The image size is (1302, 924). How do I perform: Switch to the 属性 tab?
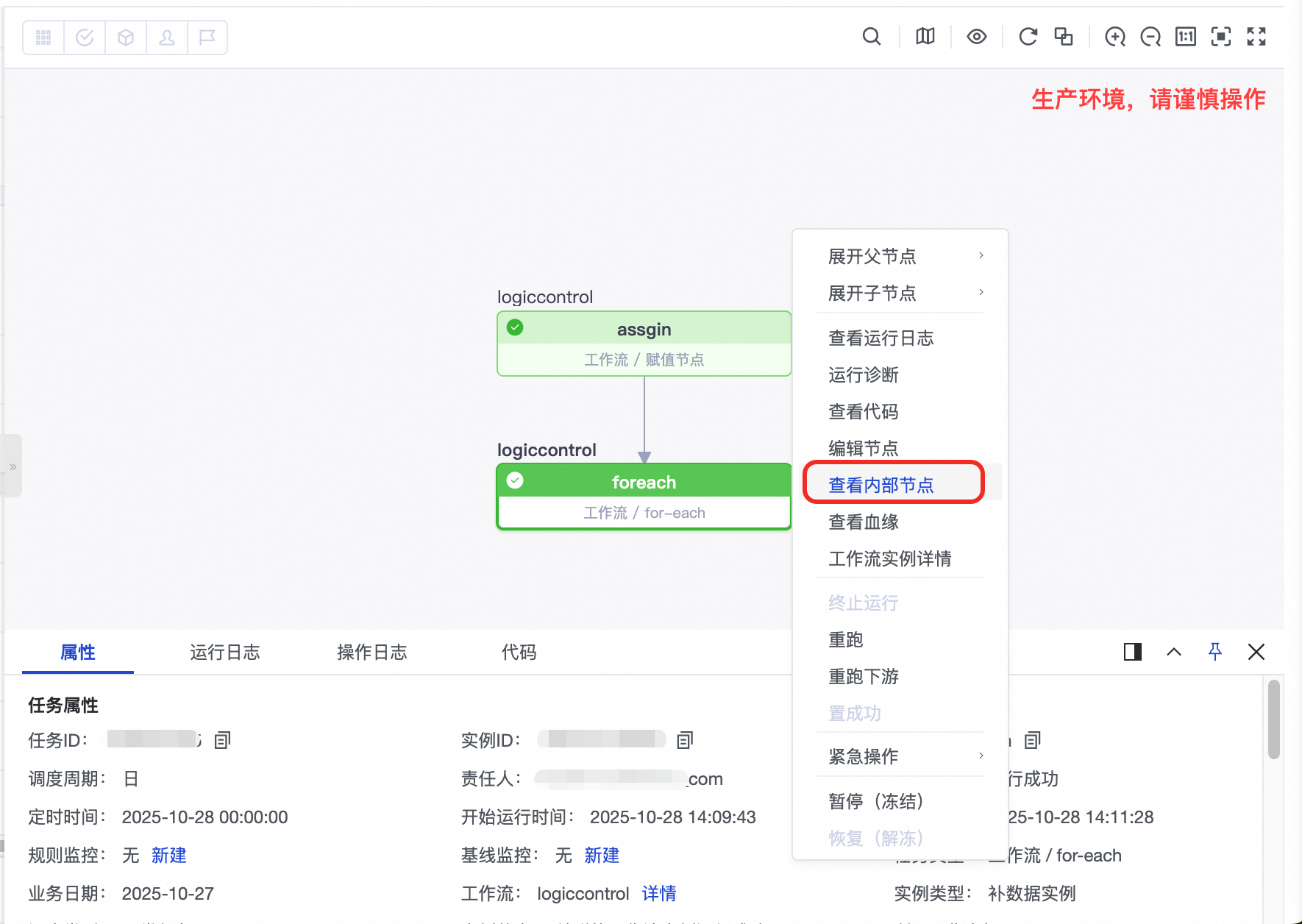coord(78,652)
